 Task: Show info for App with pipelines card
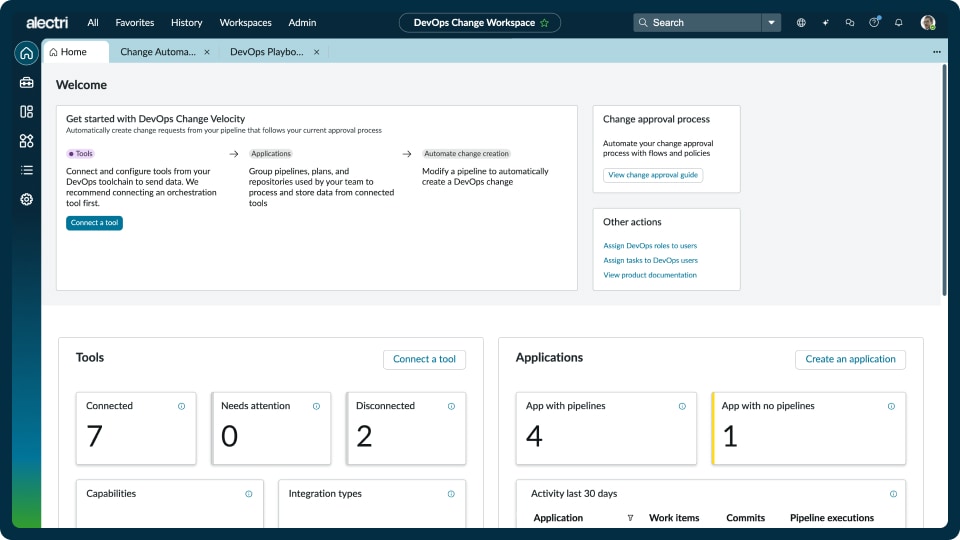coord(682,406)
